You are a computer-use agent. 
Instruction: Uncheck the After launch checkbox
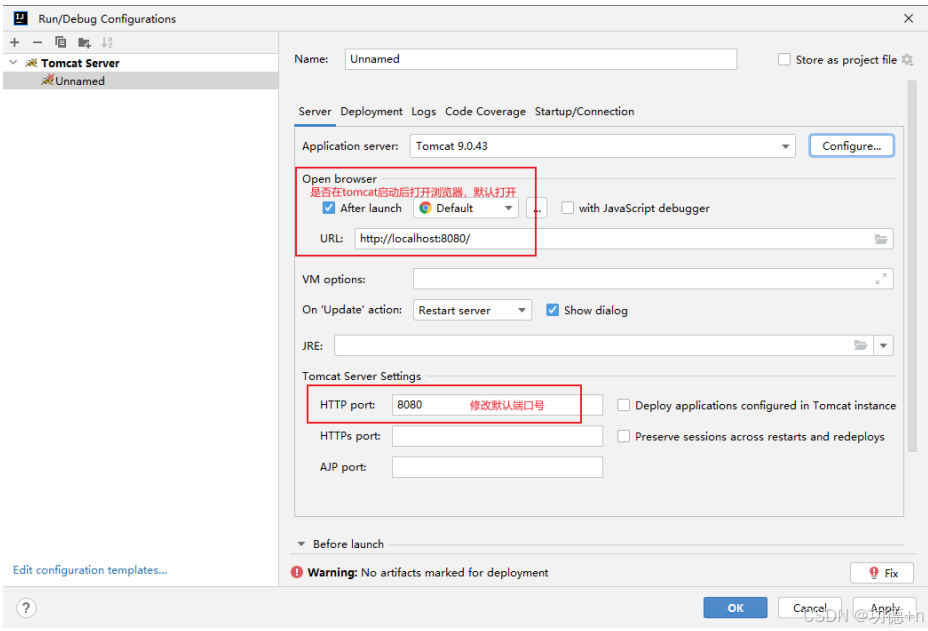point(328,208)
